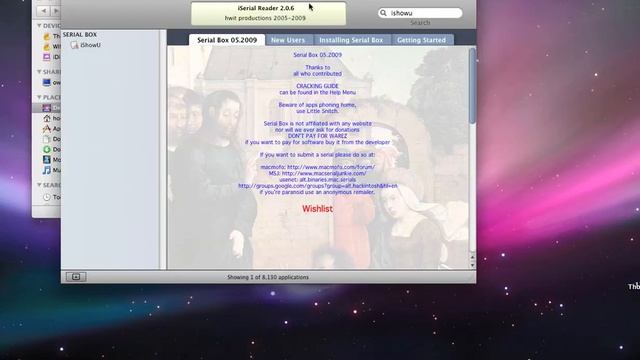The image size is (640, 360).
Task: Click Finder window forward arrow button
Action: 56,11
